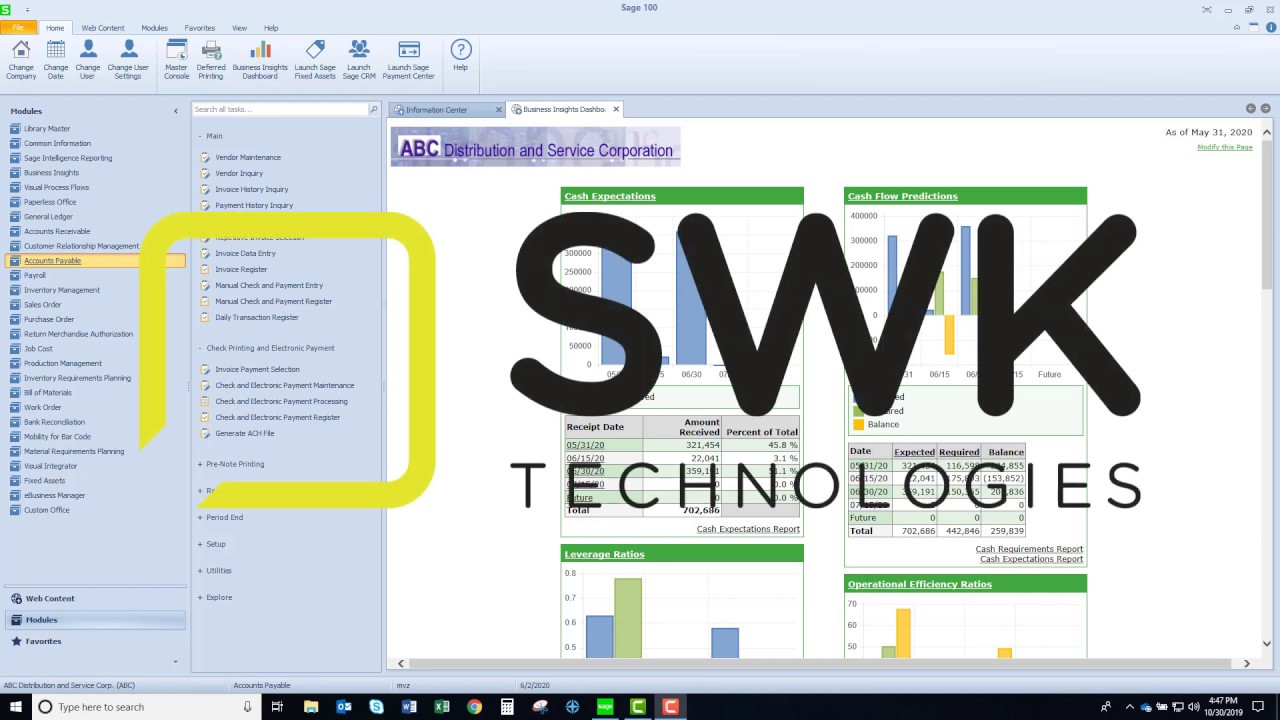Expand the Utilities task group

(x=200, y=570)
